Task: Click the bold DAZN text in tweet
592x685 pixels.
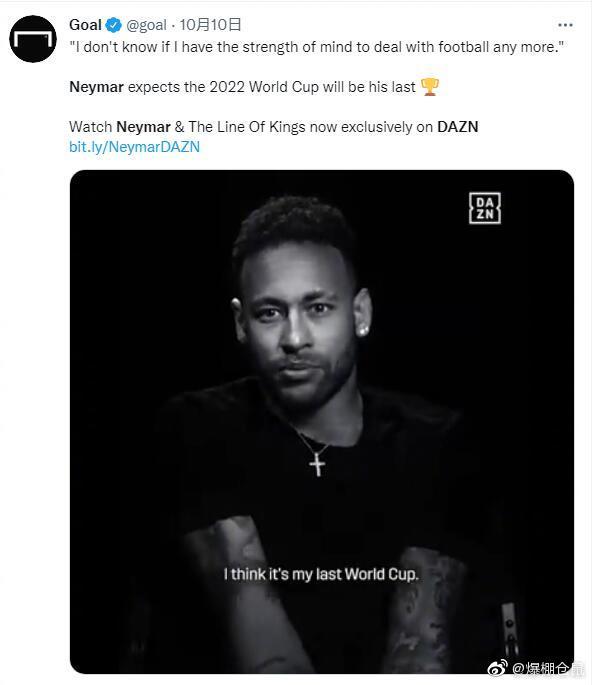Action: [x=457, y=127]
